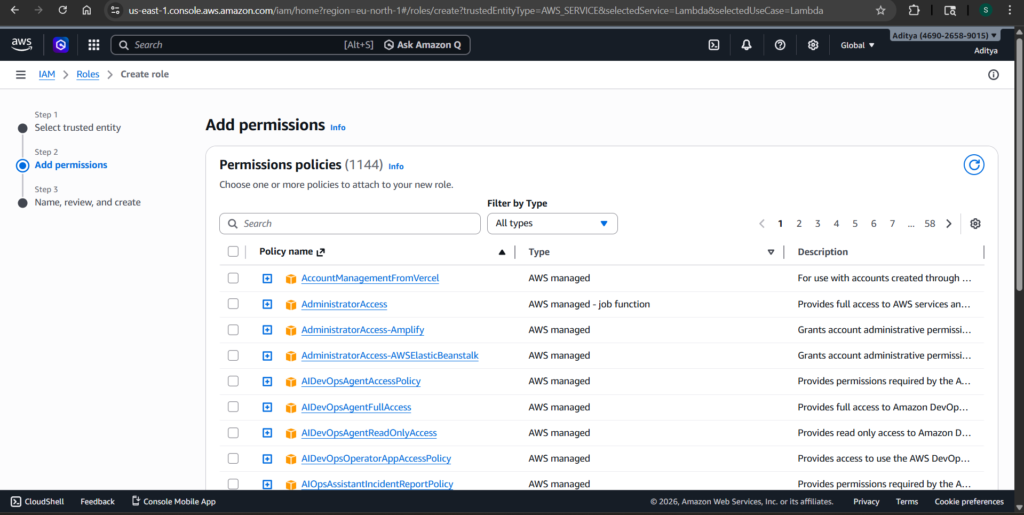This screenshot has height=515, width=1024.
Task: Check the AdministratorAccess policy checkbox
Action: point(233,304)
